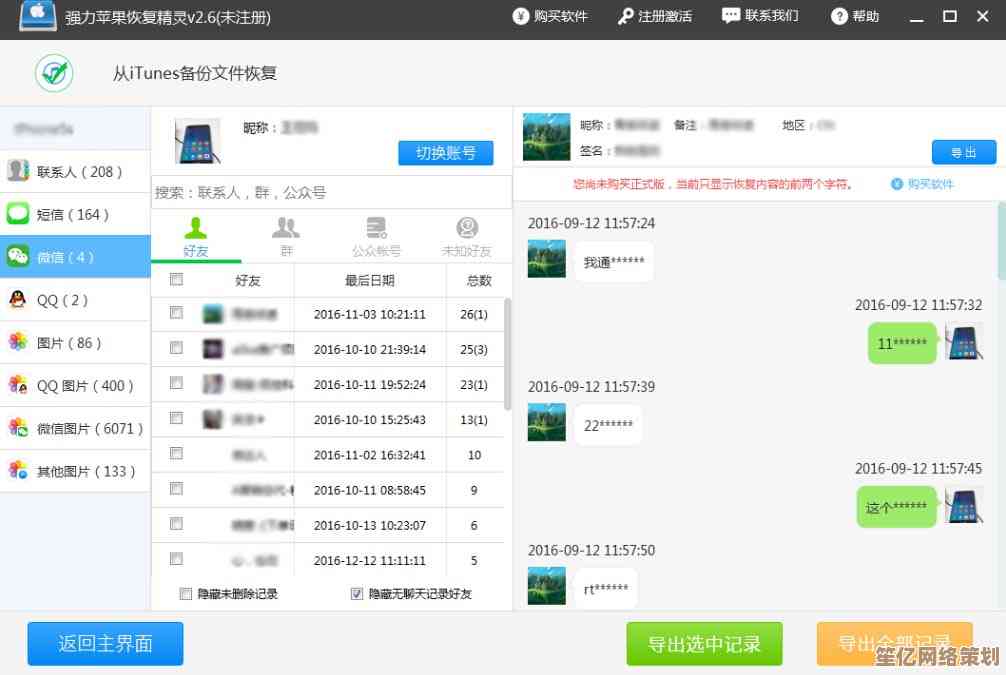Click the 切换账号 button

(x=446, y=153)
